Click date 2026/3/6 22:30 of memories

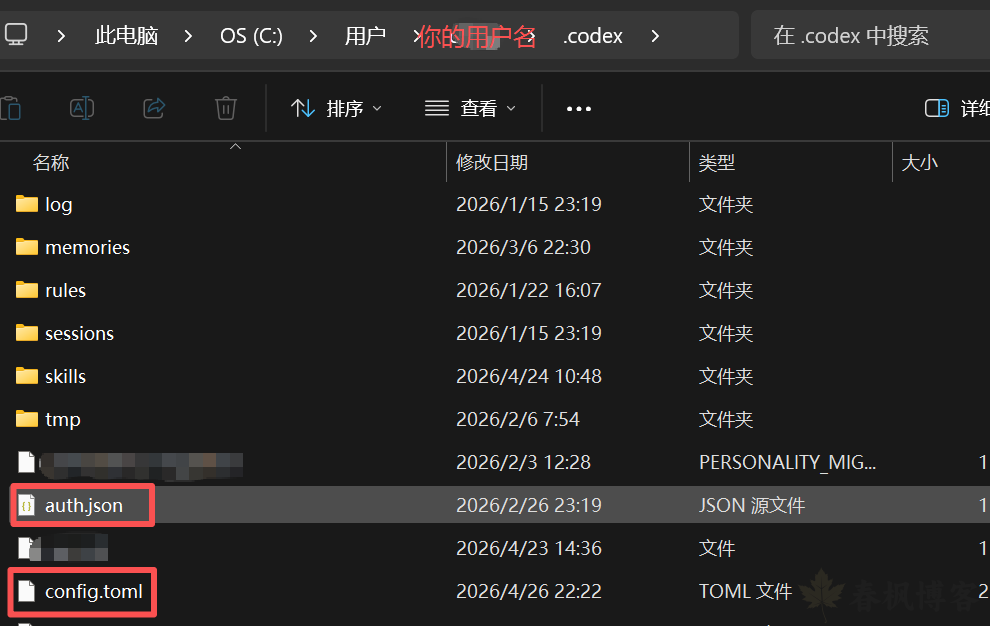pyautogui.click(x=523, y=248)
